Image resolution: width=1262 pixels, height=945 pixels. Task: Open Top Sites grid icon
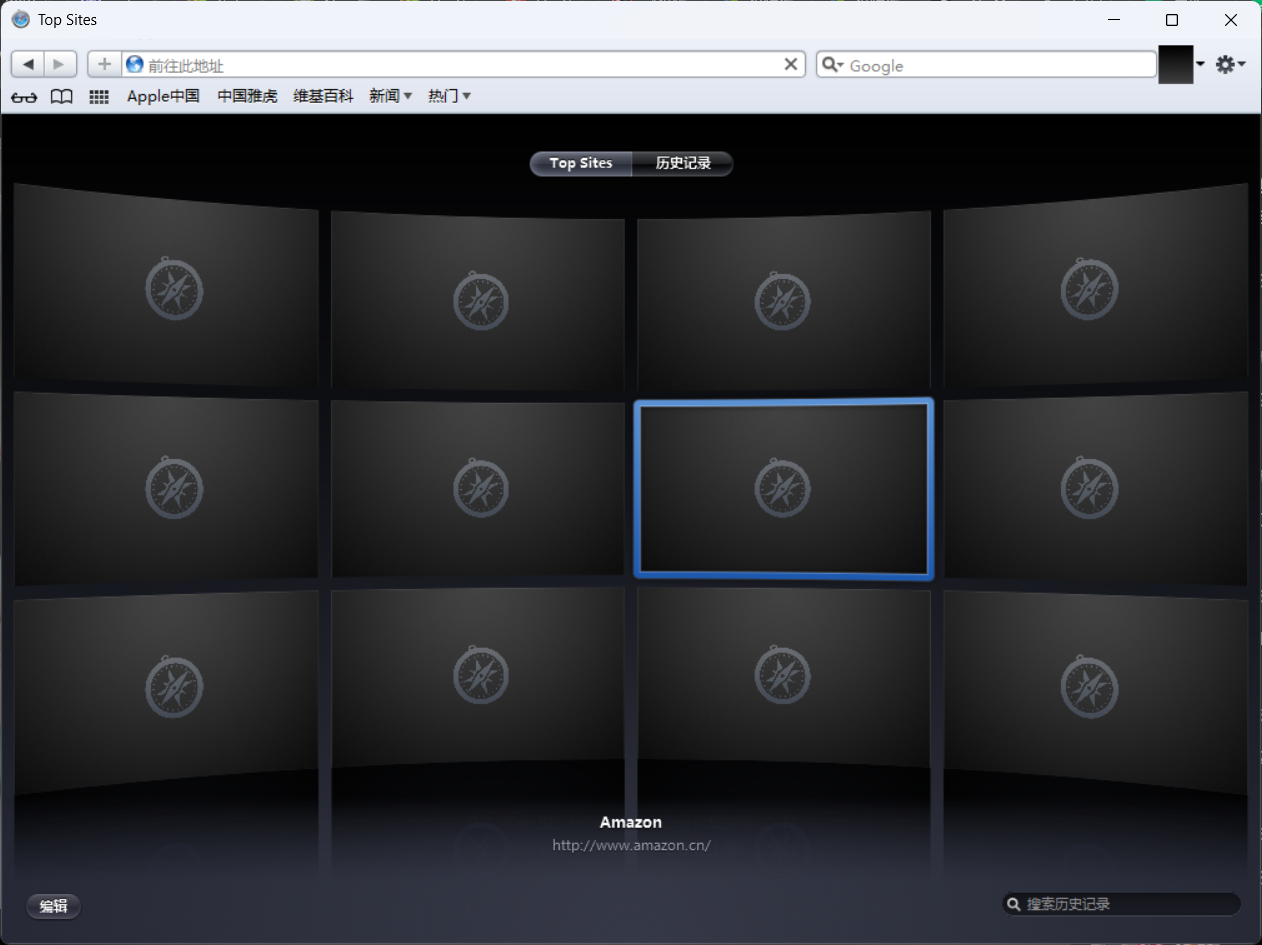pyautogui.click(x=99, y=97)
